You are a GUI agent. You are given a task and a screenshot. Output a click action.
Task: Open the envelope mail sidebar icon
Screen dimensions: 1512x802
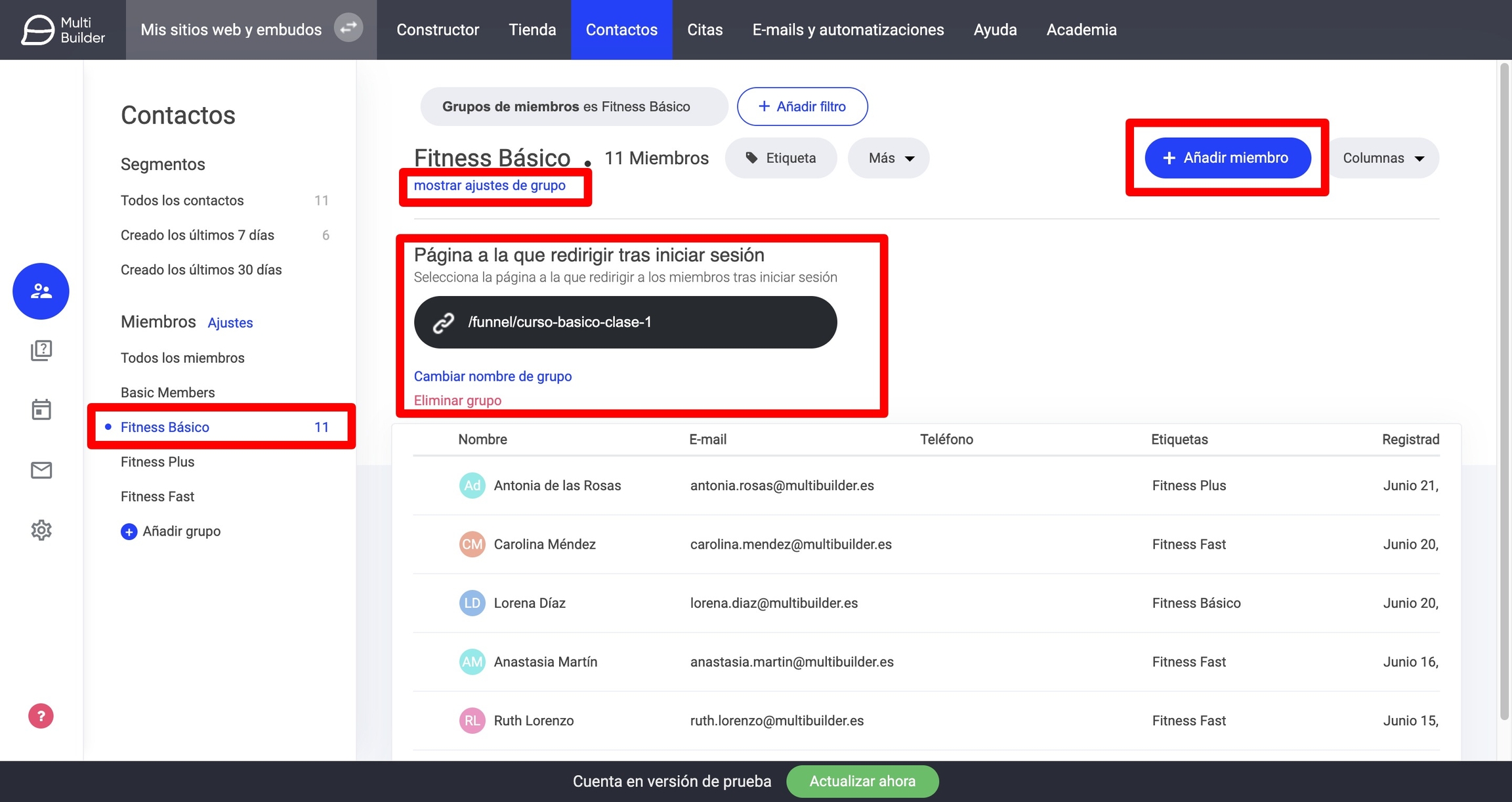tap(41, 470)
